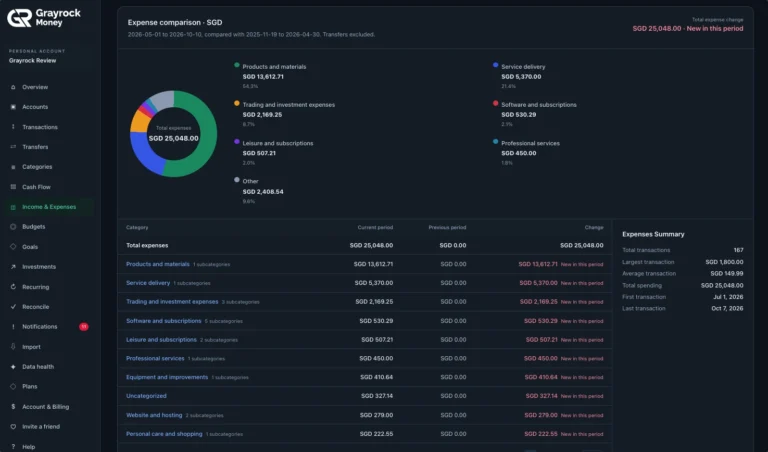Click the Change column header

tap(594, 227)
